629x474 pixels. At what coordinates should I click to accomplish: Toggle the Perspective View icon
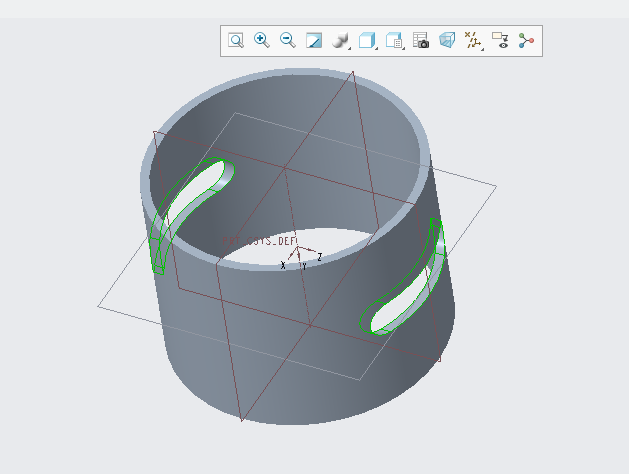pyautogui.click(x=447, y=41)
